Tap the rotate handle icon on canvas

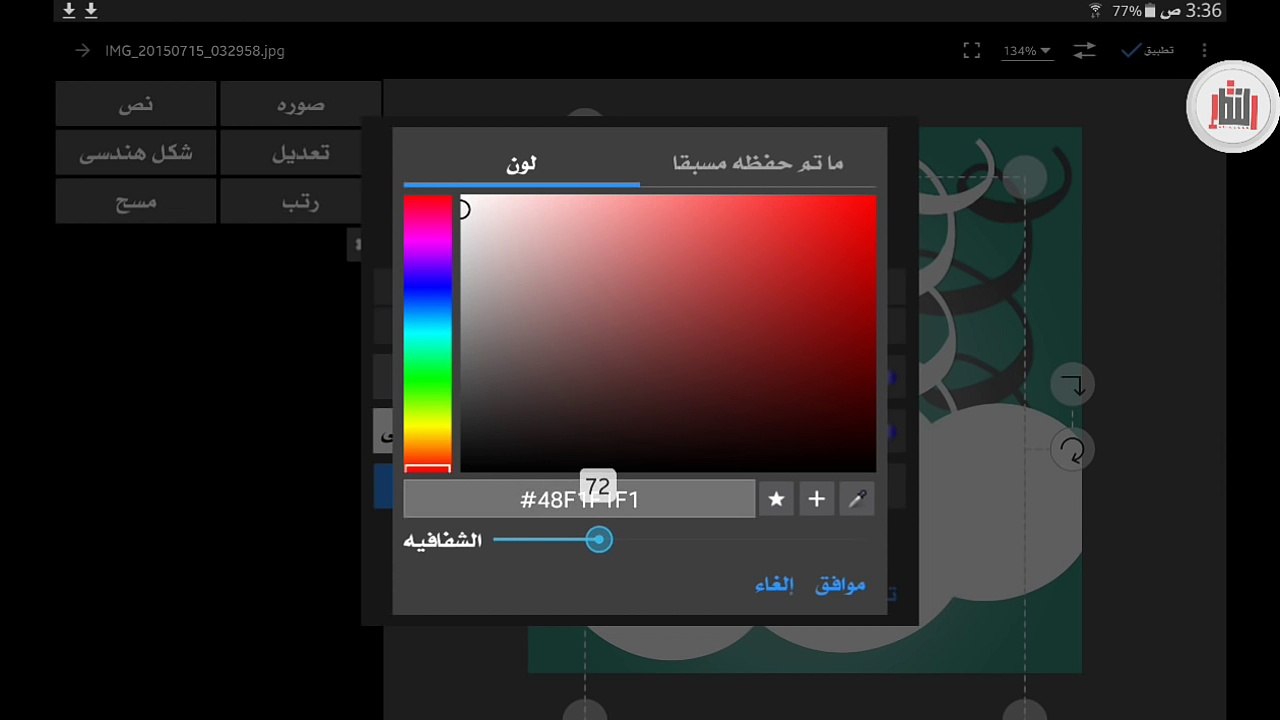tap(1073, 450)
